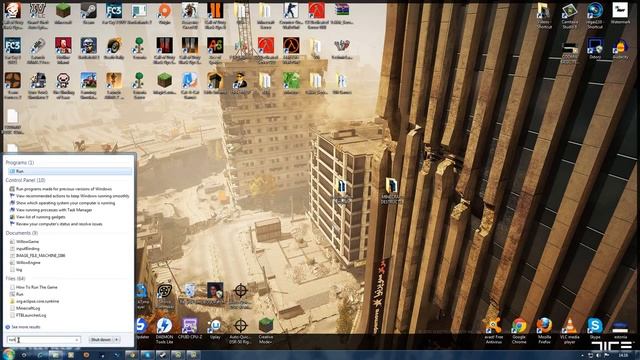The width and height of the screenshot is (640, 360).
Task: Show hidden system tray icons
Action: tap(582, 356)
